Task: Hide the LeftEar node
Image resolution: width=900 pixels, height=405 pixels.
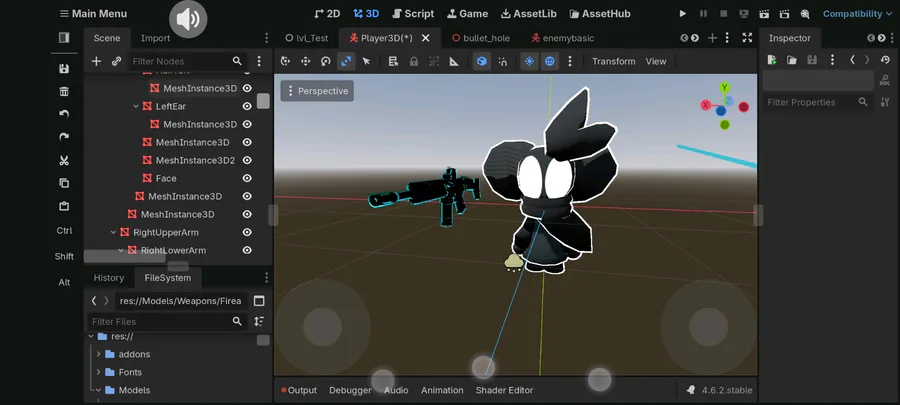Action: point(247,106)
